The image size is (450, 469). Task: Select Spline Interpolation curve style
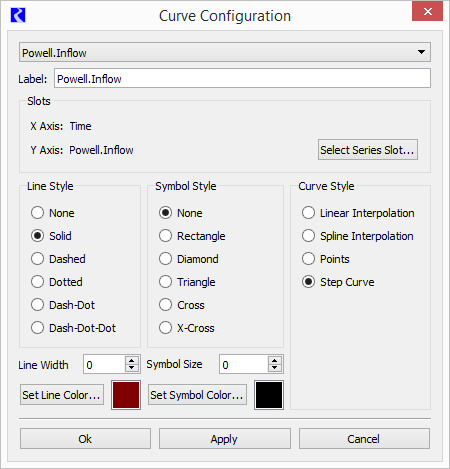coord(358,236)
